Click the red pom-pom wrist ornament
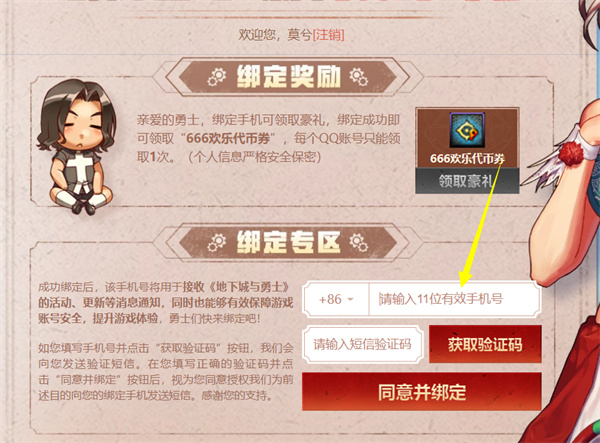This screenshot has height=443, width=600. (x=571, y=153)
